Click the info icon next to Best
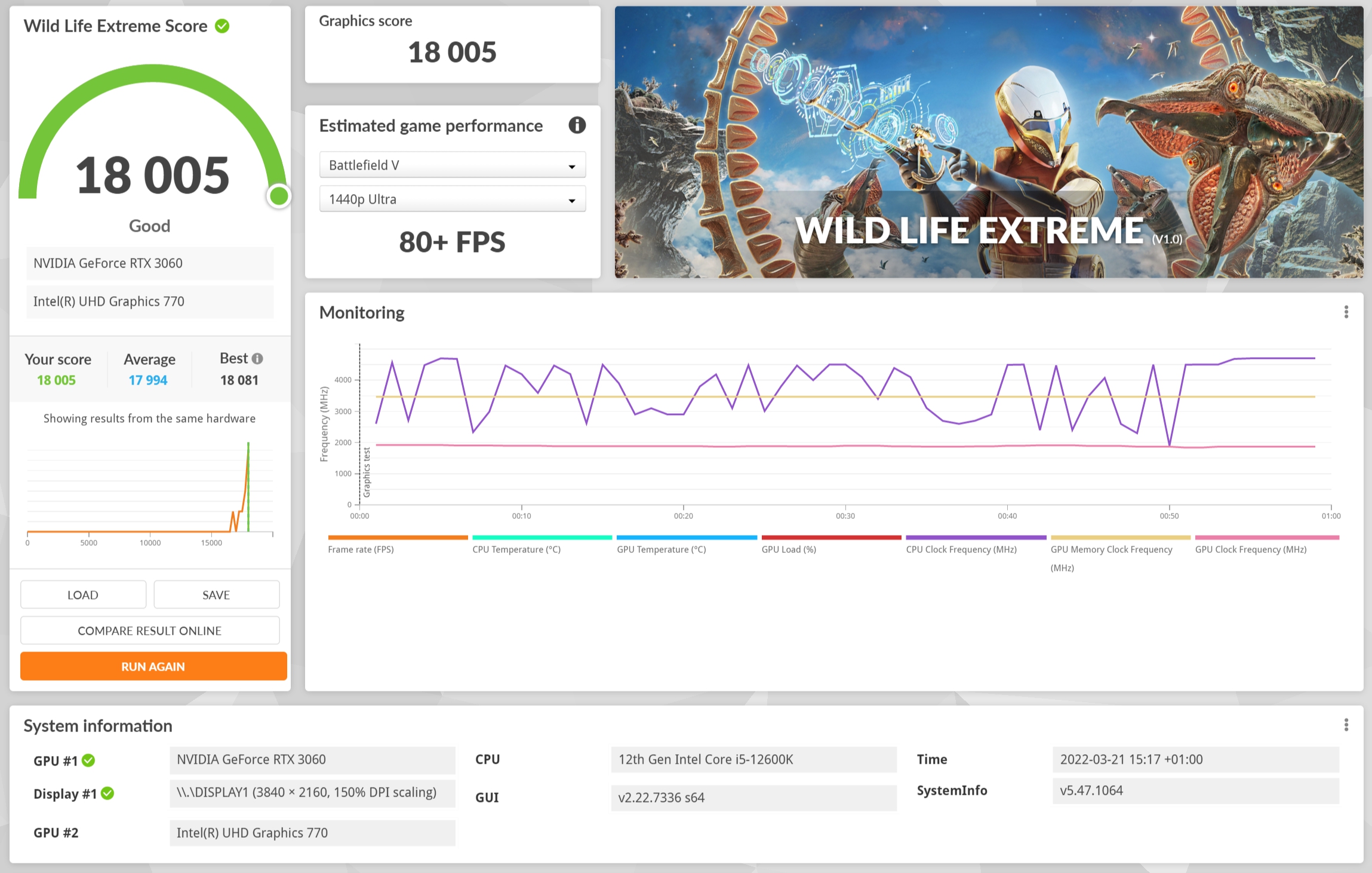This screenshot has height=873, width=1372. pos(257,358)
